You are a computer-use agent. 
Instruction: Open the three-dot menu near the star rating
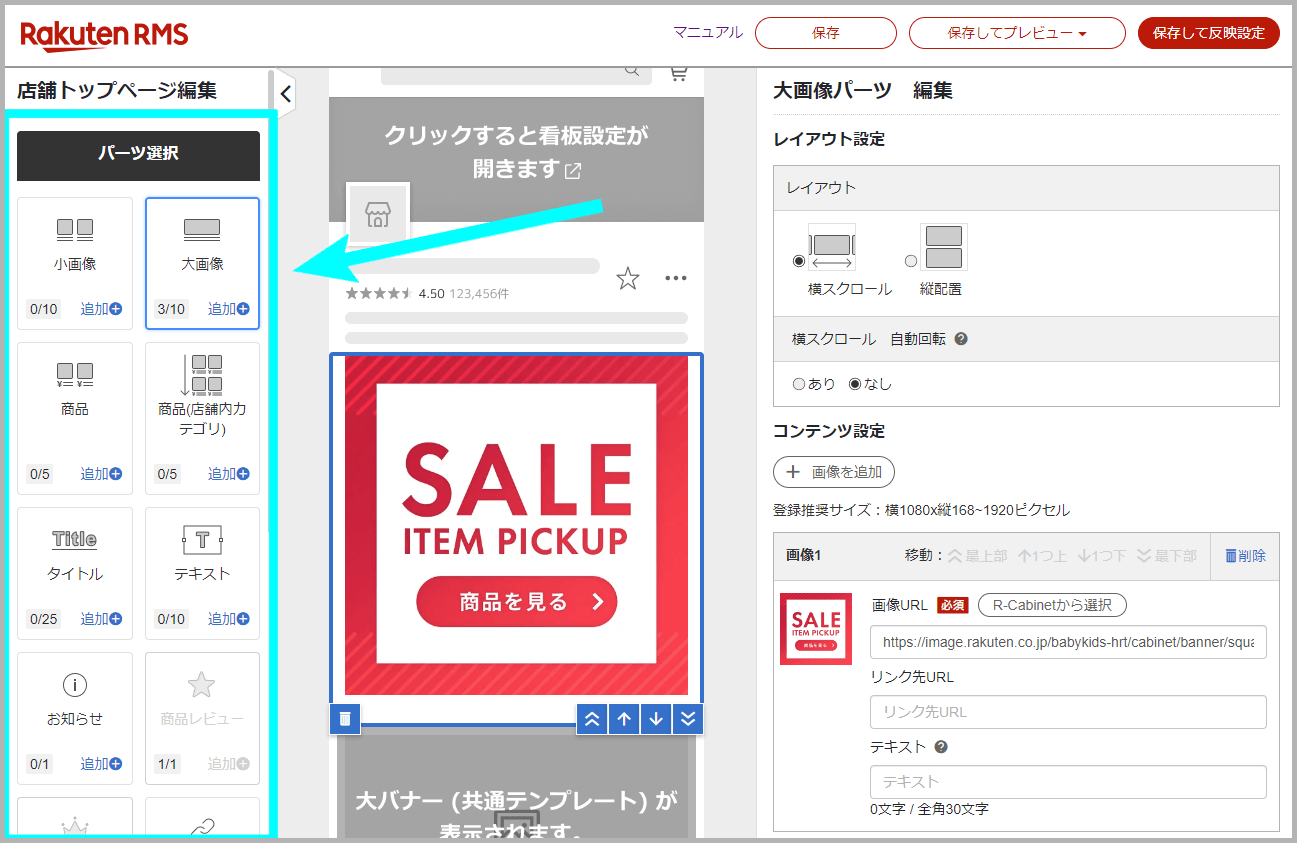(x=676, y=279)
